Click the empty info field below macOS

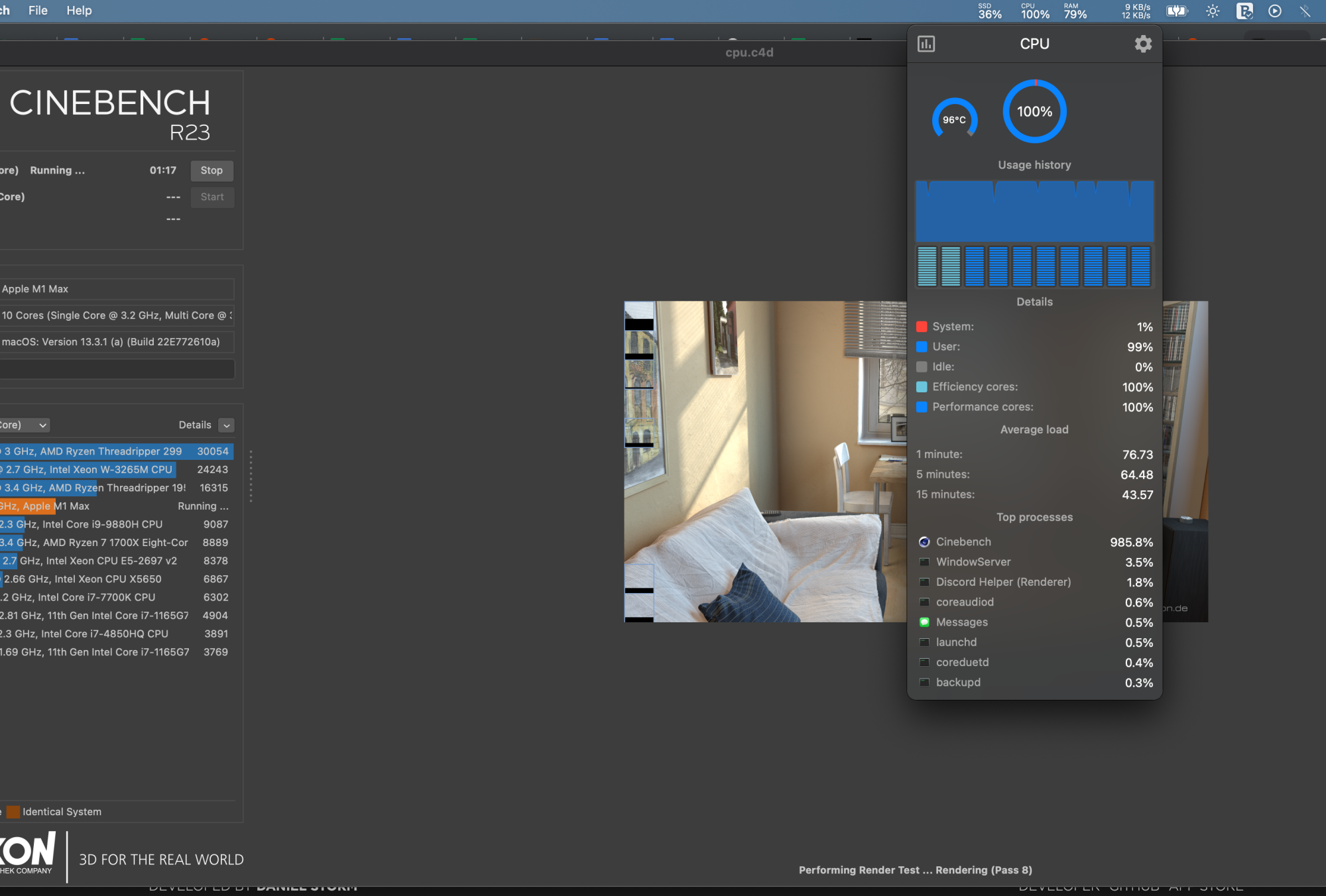point(117,369)
